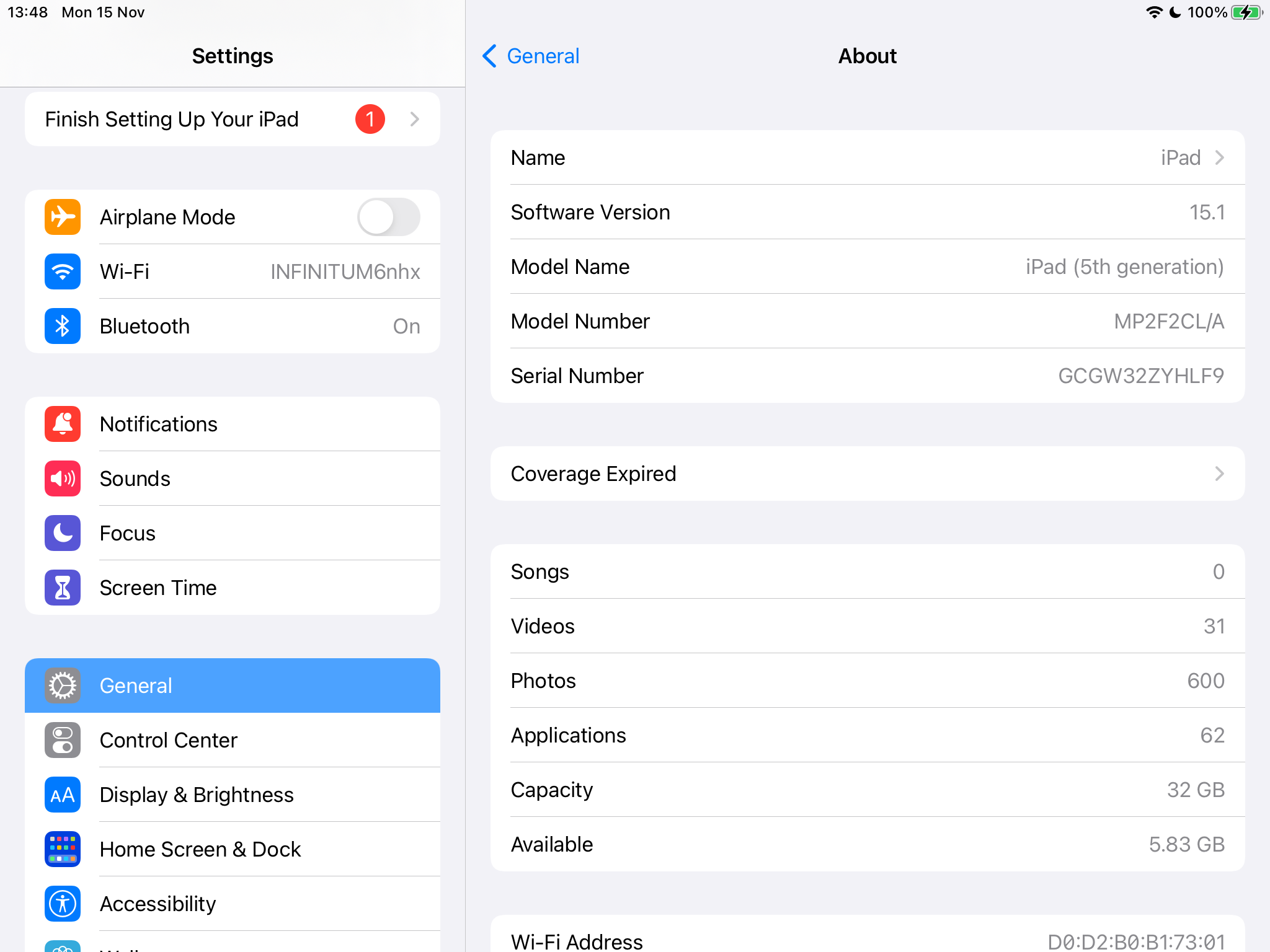1270x952 pixels.
Task: Tap the Name row label
Action: pyautogui.click(x=538, y=157)
